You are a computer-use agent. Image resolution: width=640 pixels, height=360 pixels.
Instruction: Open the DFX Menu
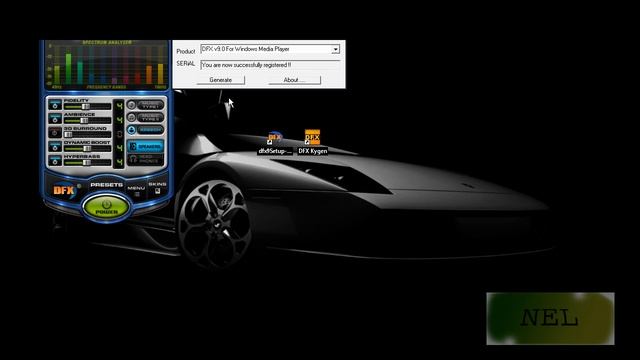click(x=136, y=190)
